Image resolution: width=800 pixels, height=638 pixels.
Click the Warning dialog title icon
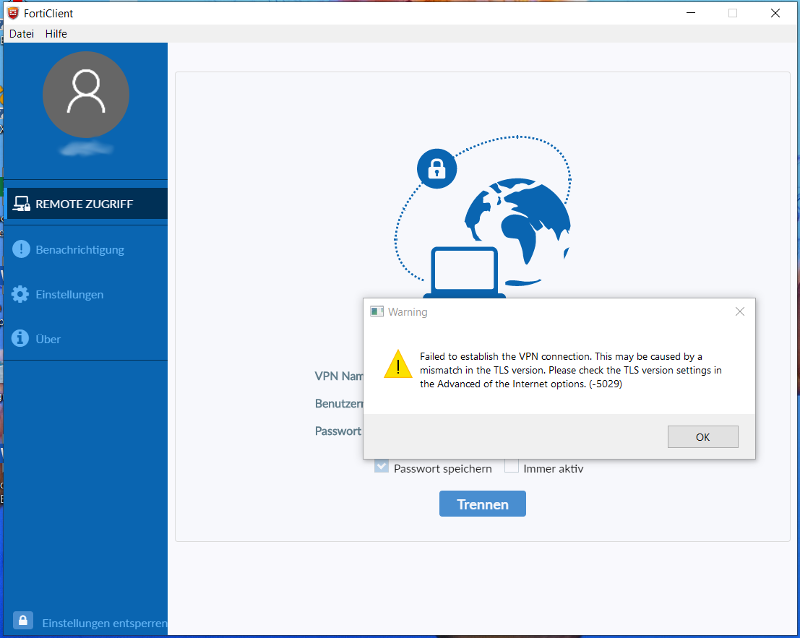[377, 311]
